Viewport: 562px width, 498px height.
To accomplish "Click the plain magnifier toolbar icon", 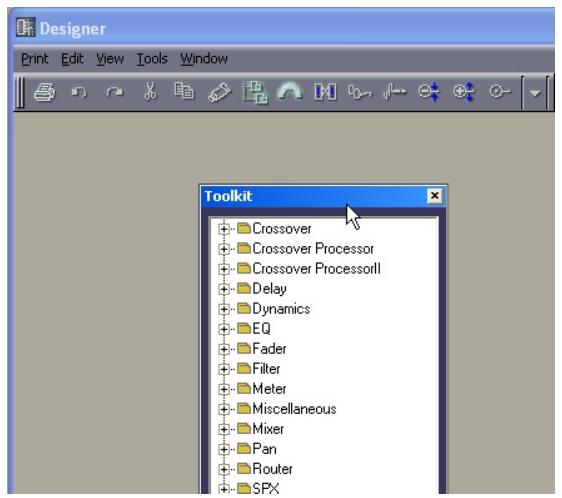I will 500,92.
